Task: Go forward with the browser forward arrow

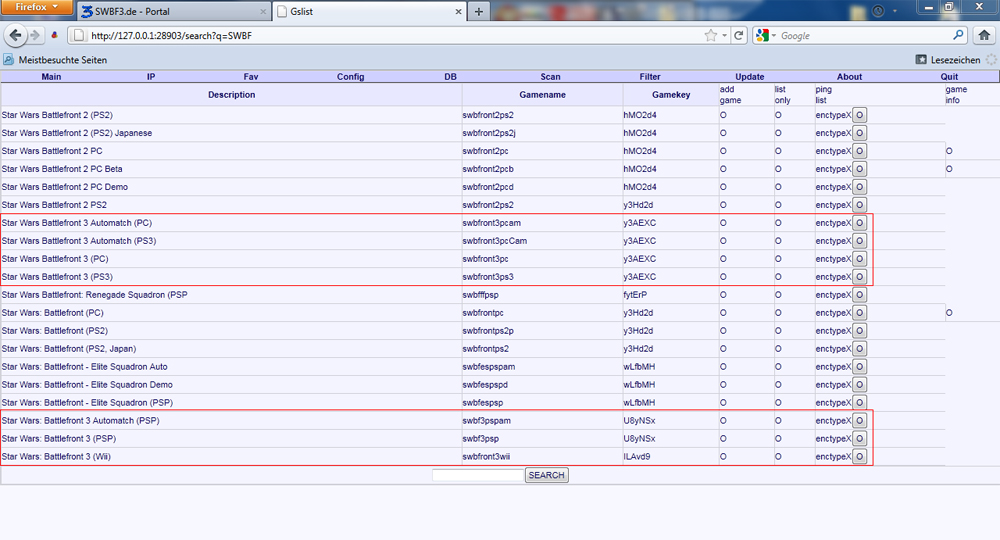Action: [x=35, y=36]
